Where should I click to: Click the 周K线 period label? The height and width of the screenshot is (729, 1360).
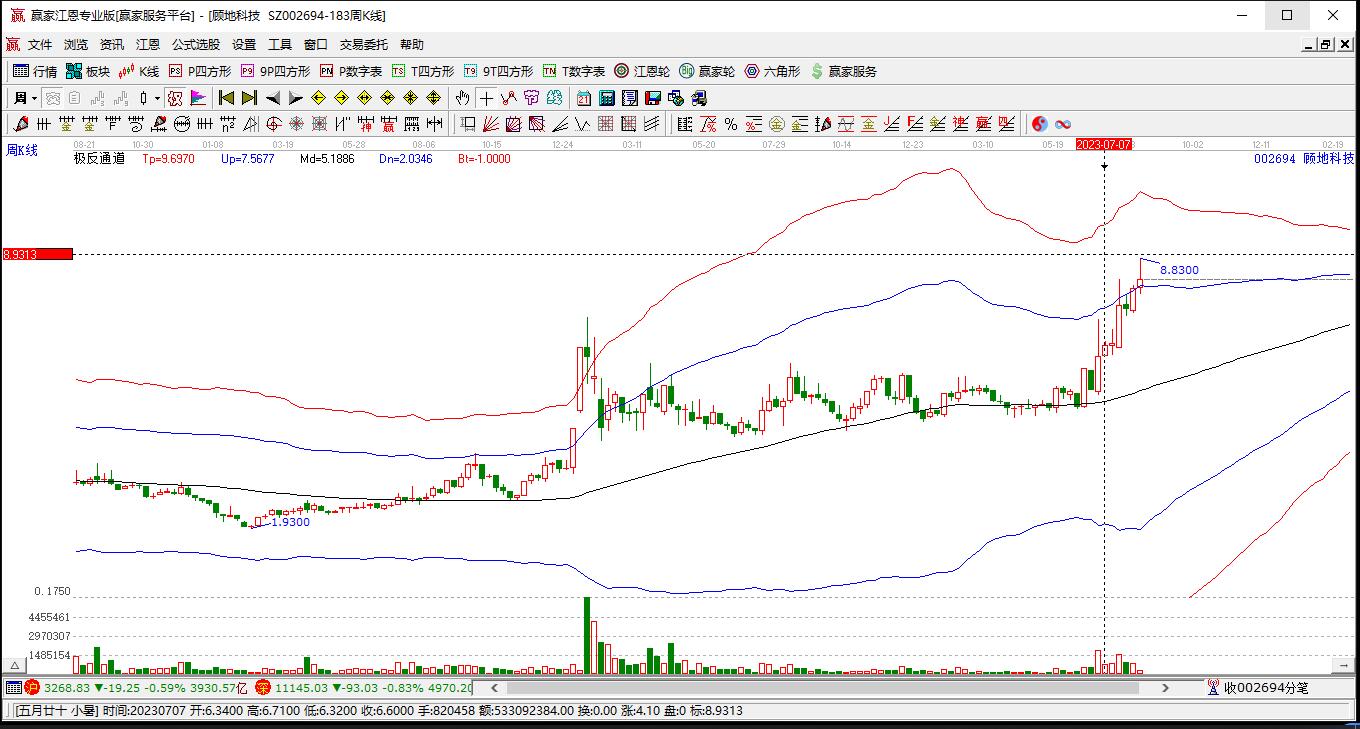[22, 151]
